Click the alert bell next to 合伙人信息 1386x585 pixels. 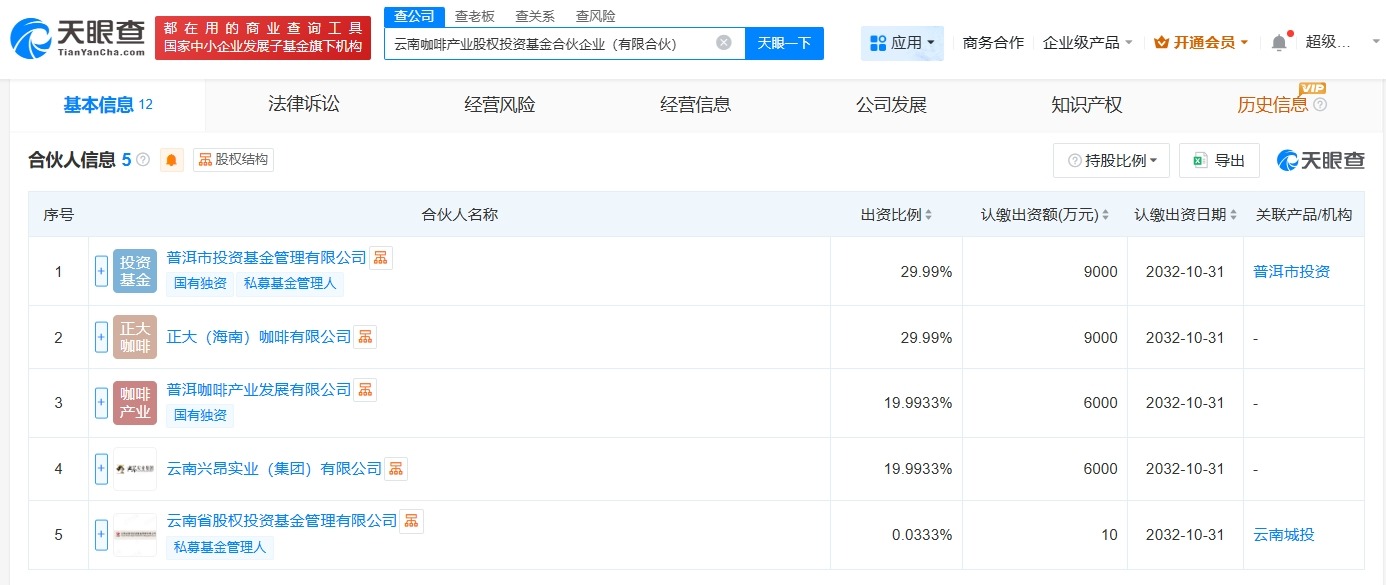(171, 159)
